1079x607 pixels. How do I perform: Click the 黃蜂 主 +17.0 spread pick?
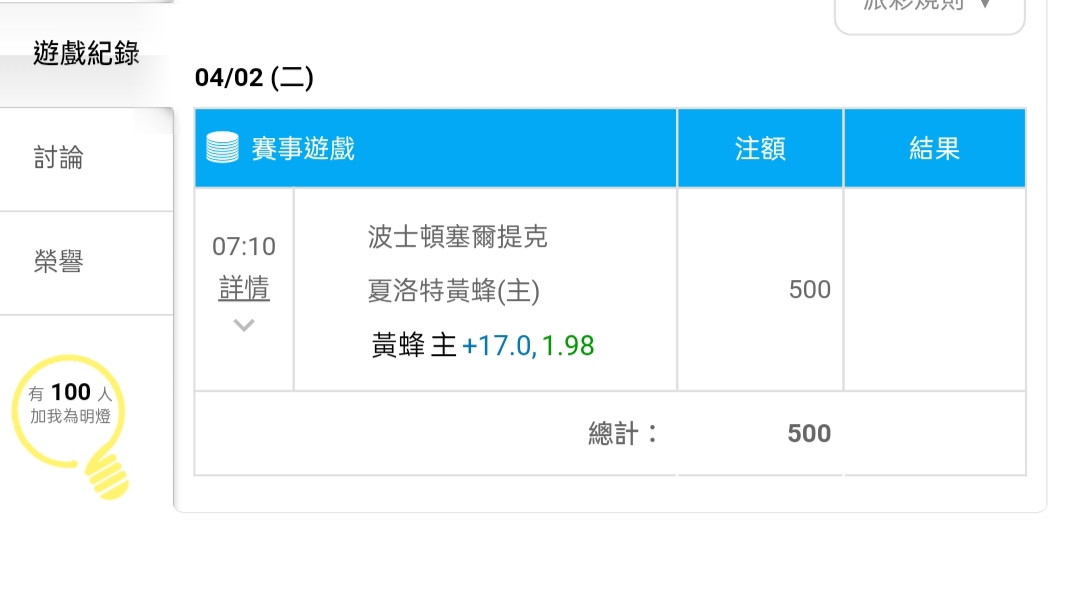pyautogui.click(x=453, y=345)
